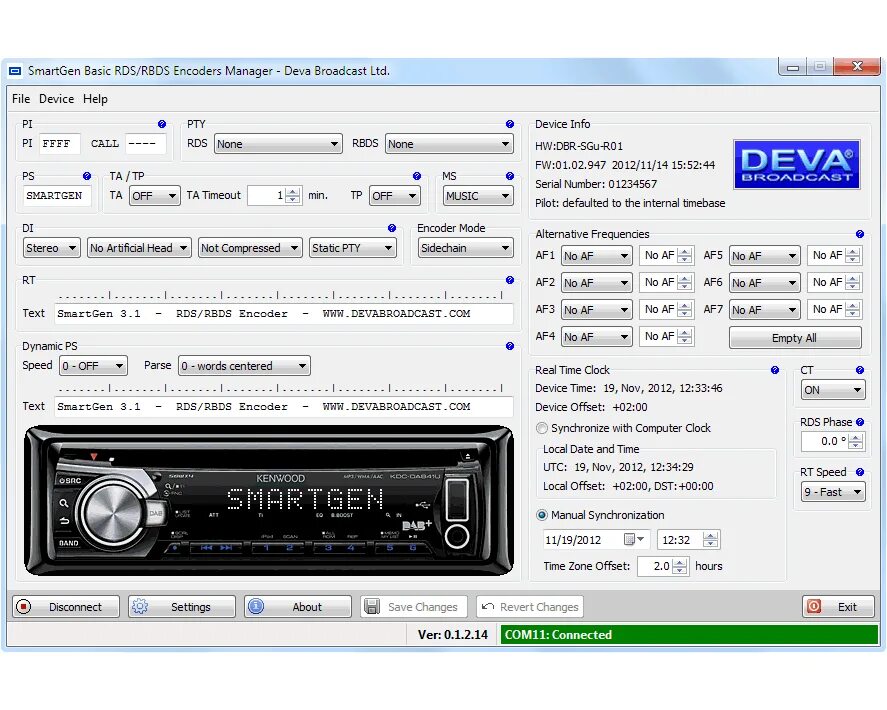Click the help icon in the MS section
This screenshot has height=710, width=887.
click(510, 176)
